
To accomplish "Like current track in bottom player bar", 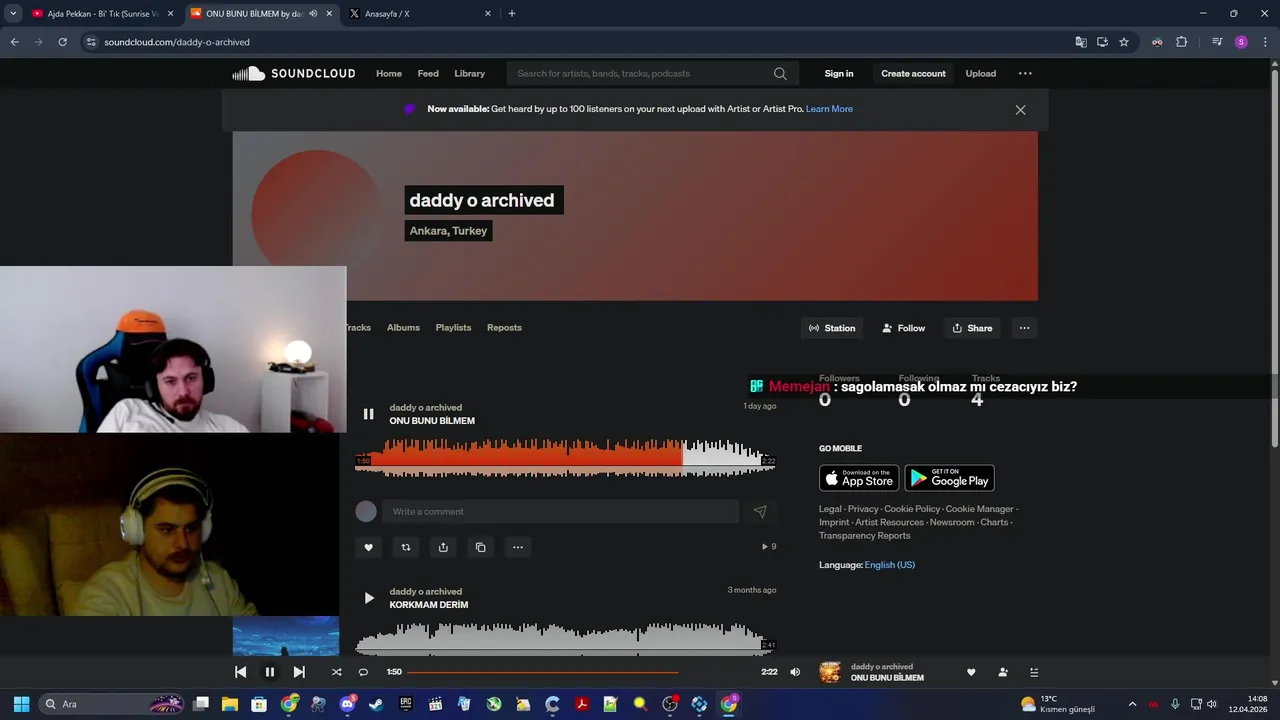I will (971, 672).
